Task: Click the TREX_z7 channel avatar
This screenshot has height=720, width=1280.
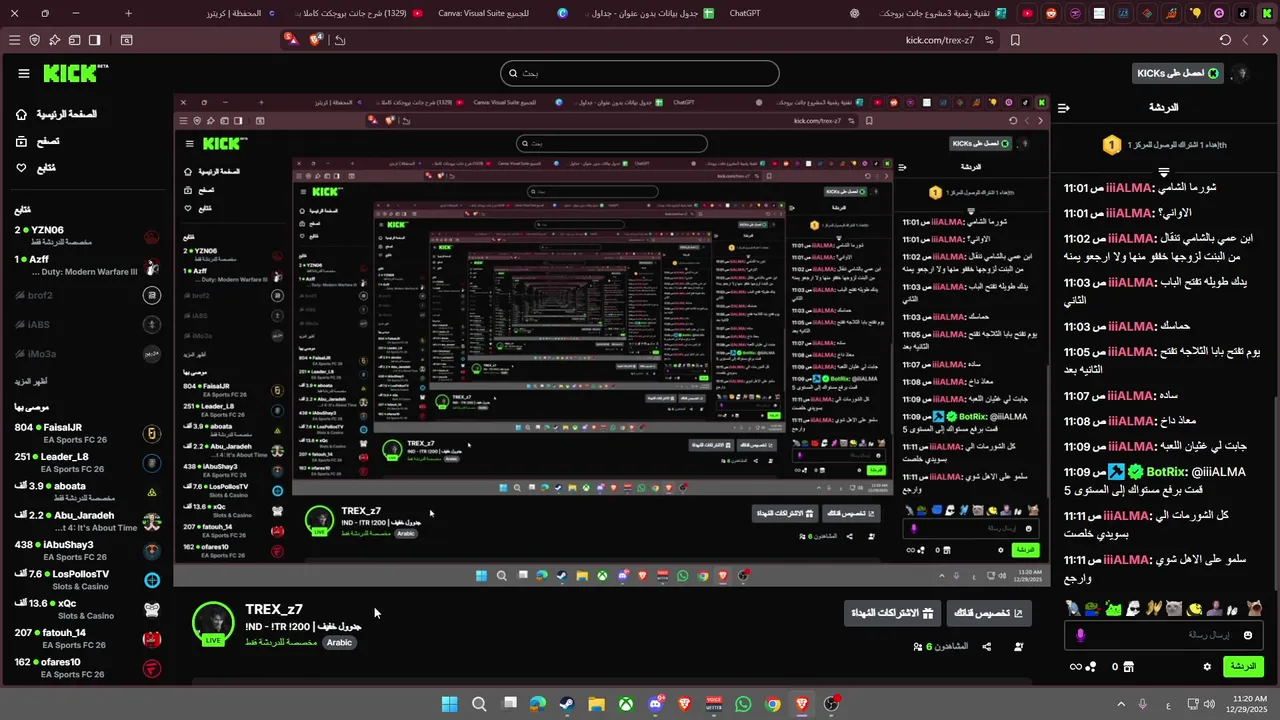Action: (x=213, y=623)
